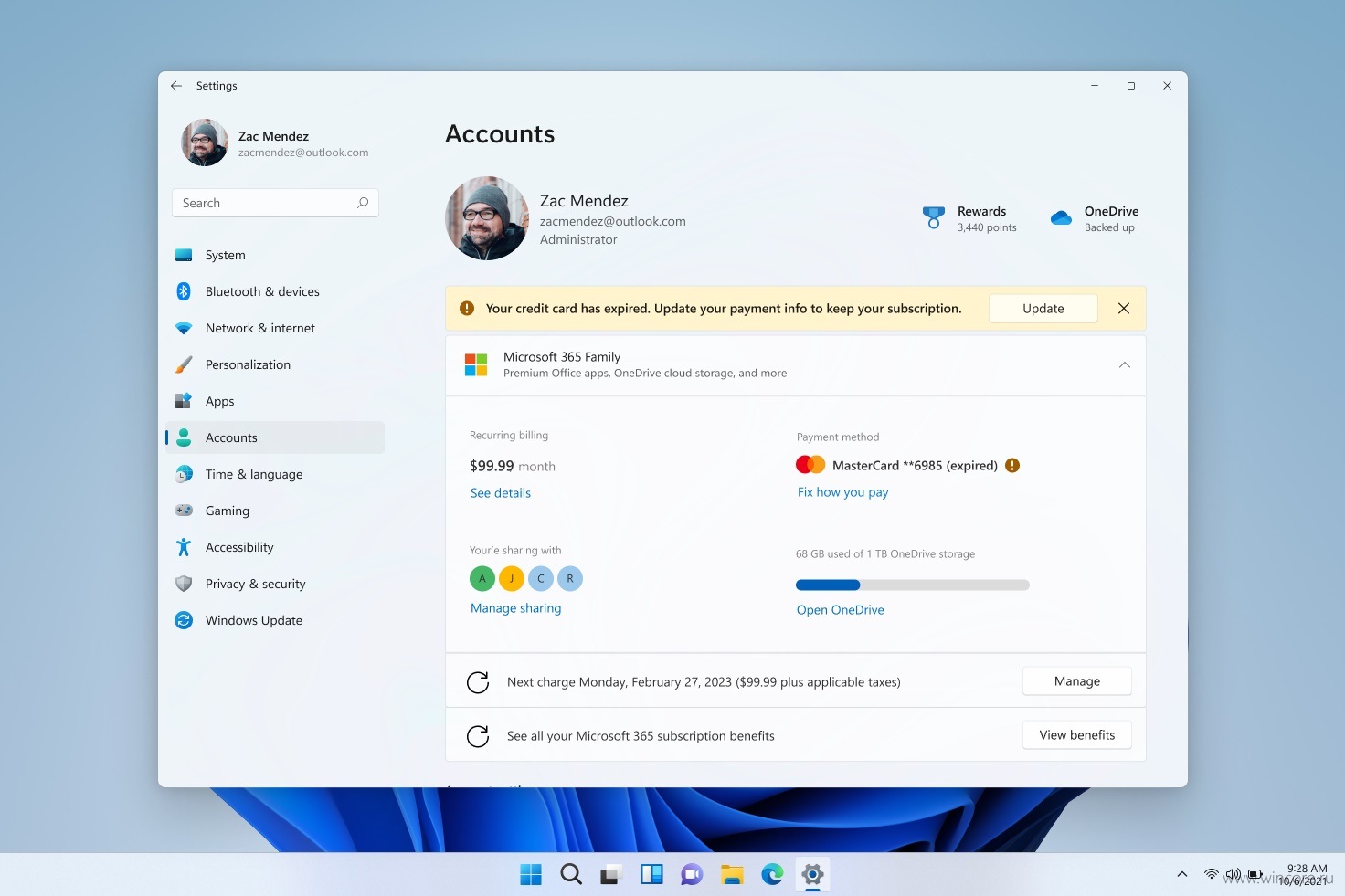The height and width of the screenshot is (896, 1345).
Task: Go to Windows Update settings
Action: 275,620
